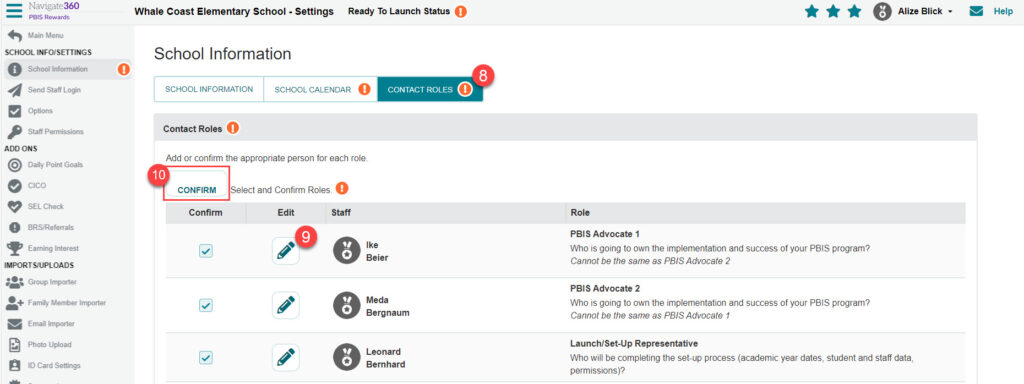The image size is (1024, 384).
Task: Open Send Staff Login sidebar item
Action: click(x=55, y=90)
